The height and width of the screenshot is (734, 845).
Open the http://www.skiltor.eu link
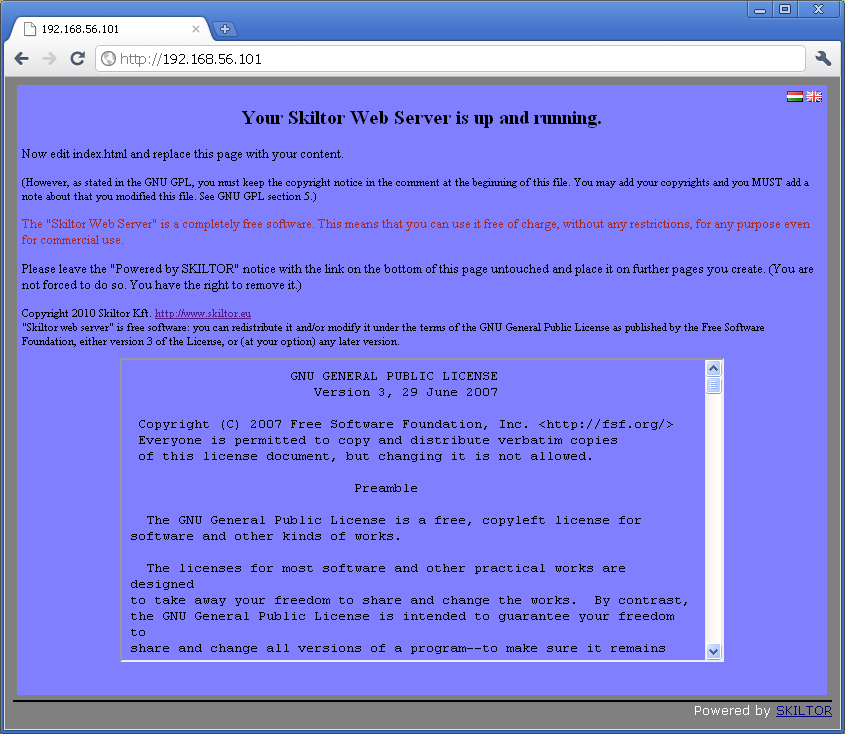click(203, 314)
